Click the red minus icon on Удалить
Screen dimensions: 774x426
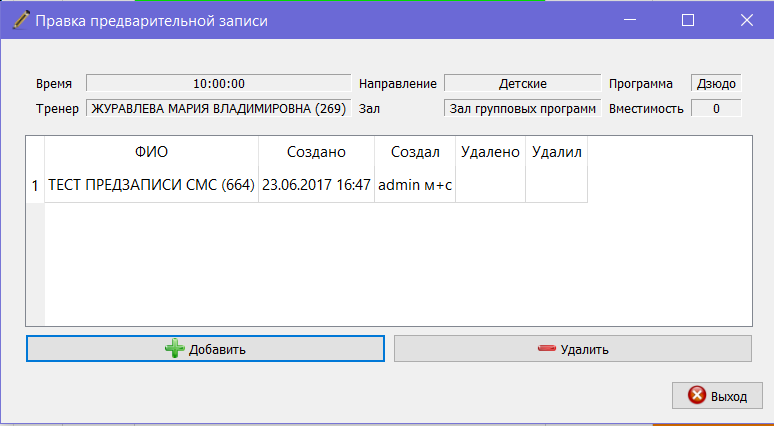pos(546,349)
